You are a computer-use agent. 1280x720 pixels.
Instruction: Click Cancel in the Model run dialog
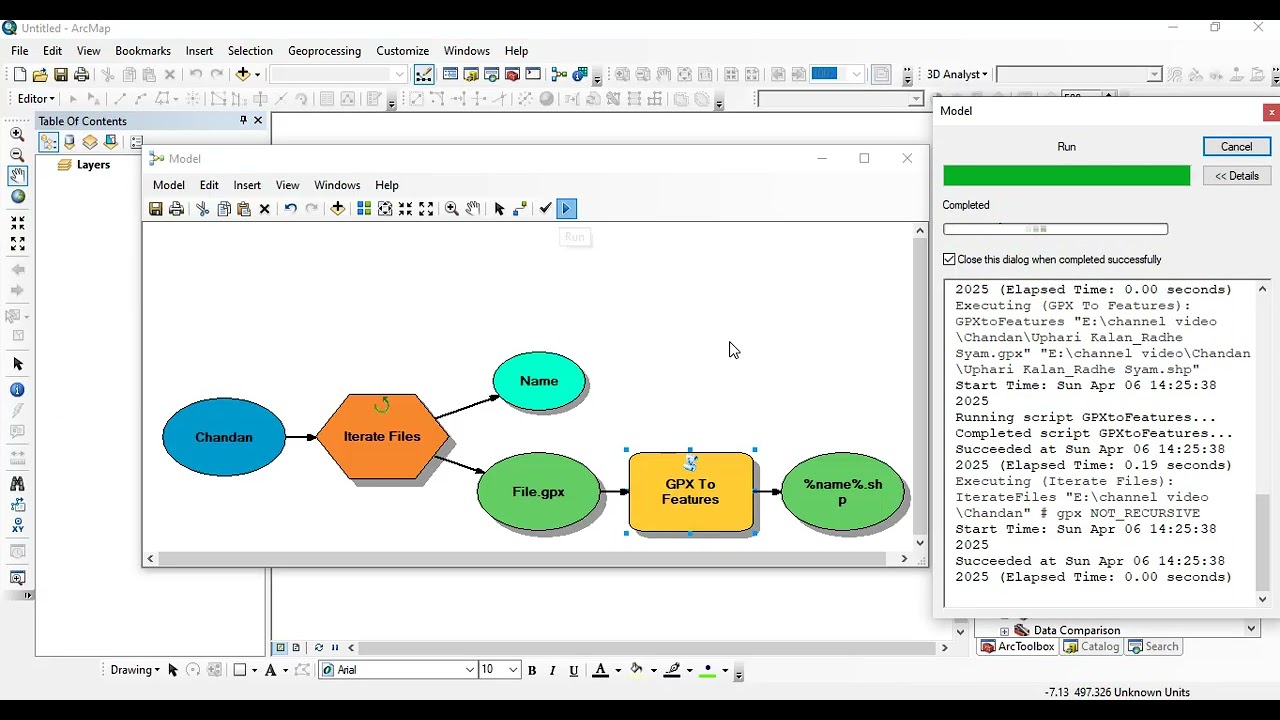(x=1236, y=146)
